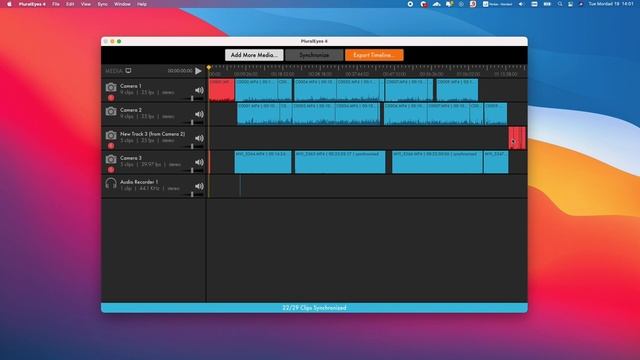Image resolution: width=640 pixels, height=360 pixels.
Task: Select the red unsynced clip in Camera 1
Action: pyautogui.click(x=222, y=90)
